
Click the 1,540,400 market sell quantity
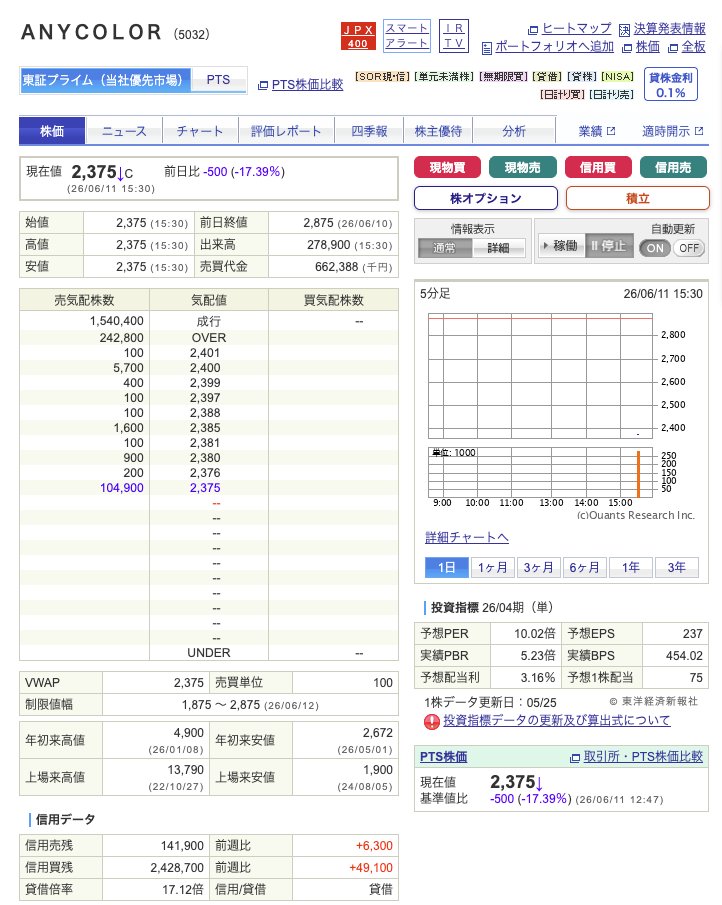(117, 321)
